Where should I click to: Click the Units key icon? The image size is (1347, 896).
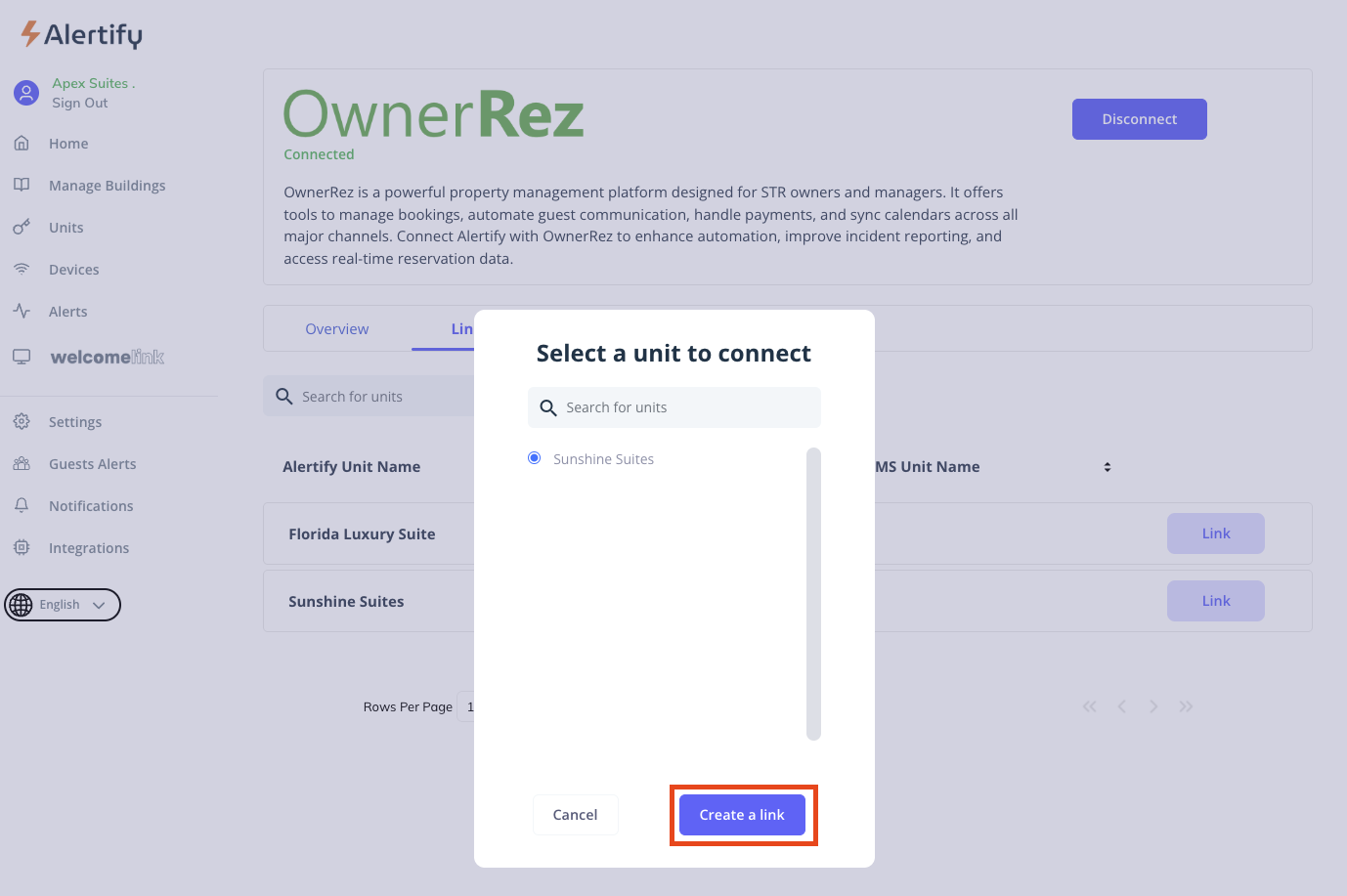(x=22, y=227)
